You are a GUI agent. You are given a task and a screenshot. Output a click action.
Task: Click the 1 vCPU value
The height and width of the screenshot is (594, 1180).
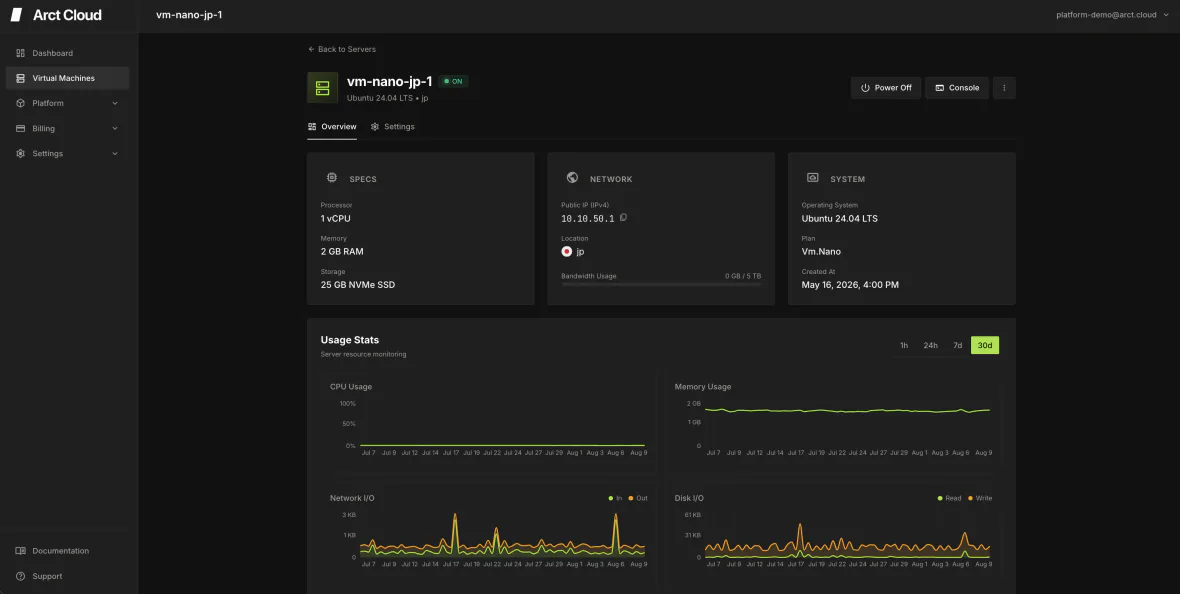pos(336,218)
